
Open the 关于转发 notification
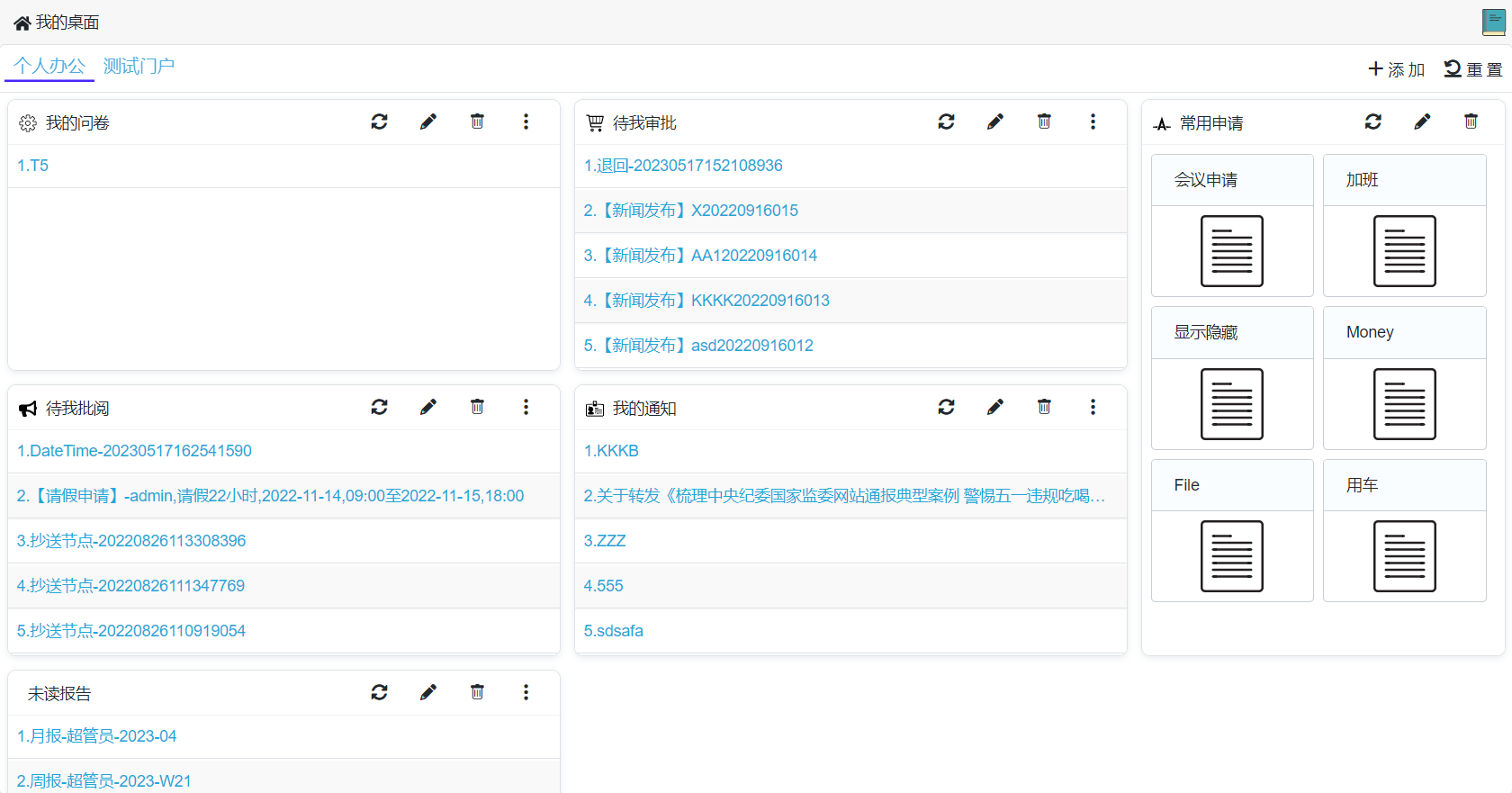[844, 496]
